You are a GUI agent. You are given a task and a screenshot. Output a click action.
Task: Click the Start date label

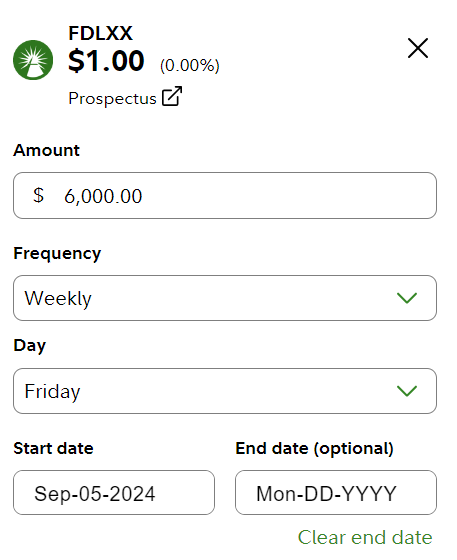pyautogui.click(x=53, y=448)
